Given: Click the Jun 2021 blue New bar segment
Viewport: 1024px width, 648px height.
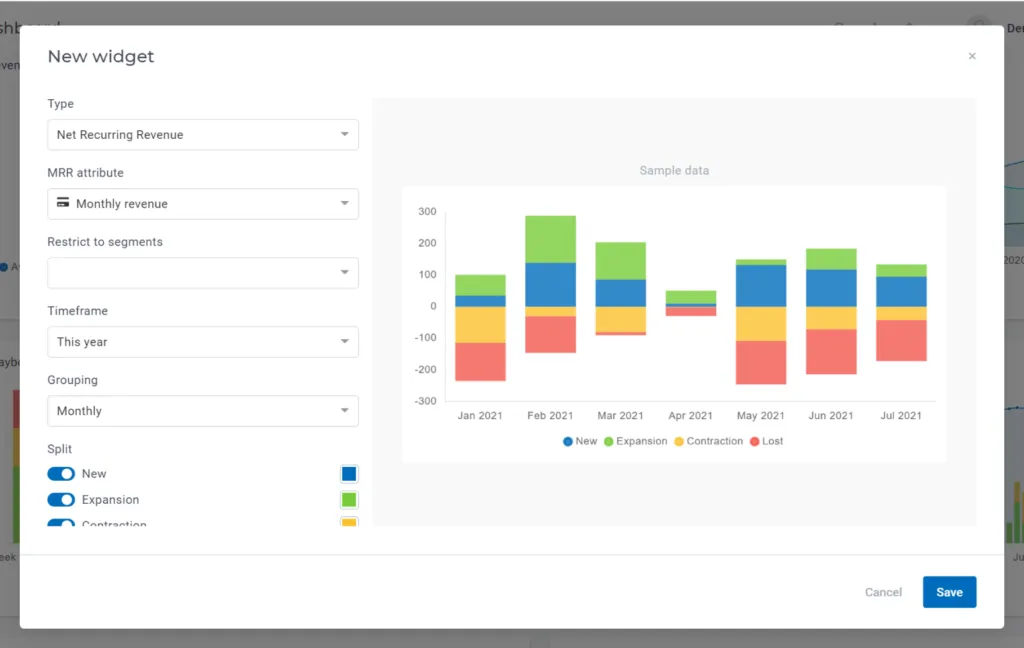Looking at the screenshot, I should click(x=831, y=288).
